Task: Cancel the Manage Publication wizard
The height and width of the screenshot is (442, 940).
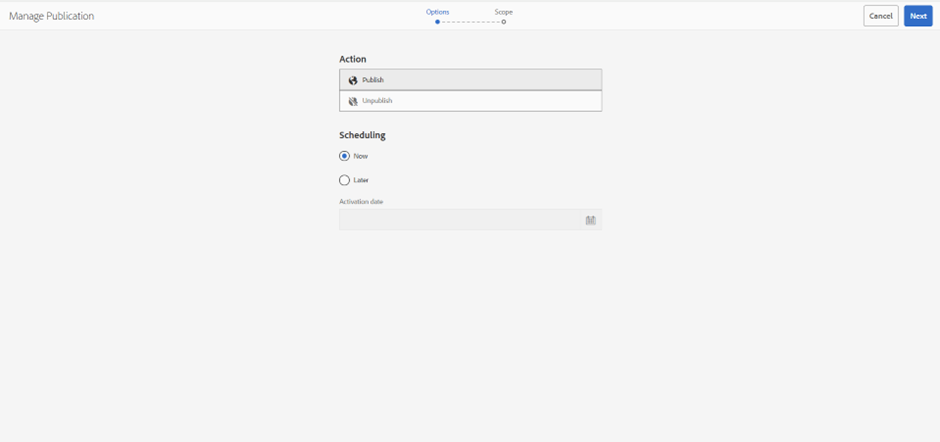Action: (x=881, y=16)
